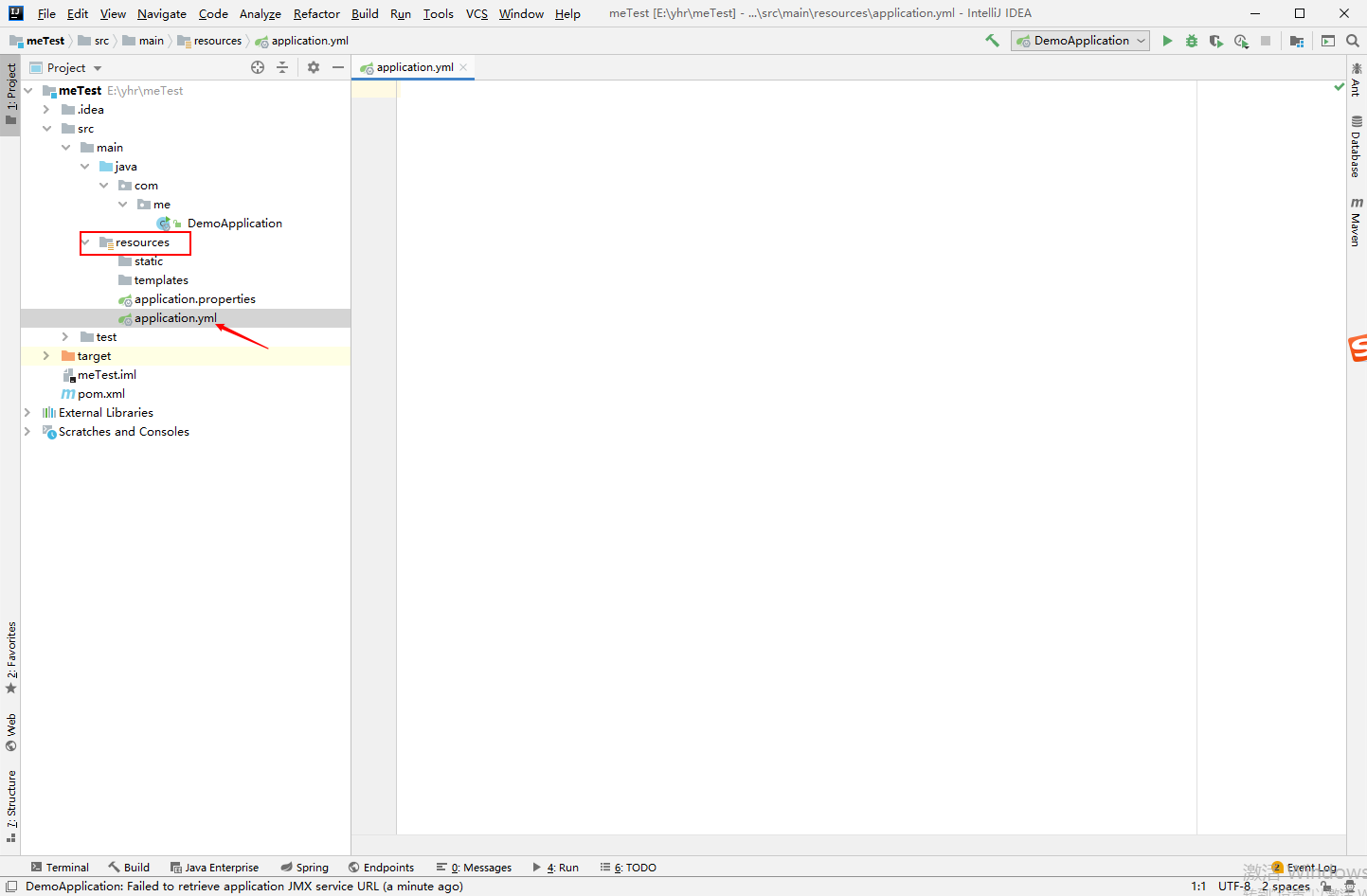This screenshot has height=896, width=1367.
Task: Click the Search Everywhere magnifier icon
Action: coord(1353,41)
